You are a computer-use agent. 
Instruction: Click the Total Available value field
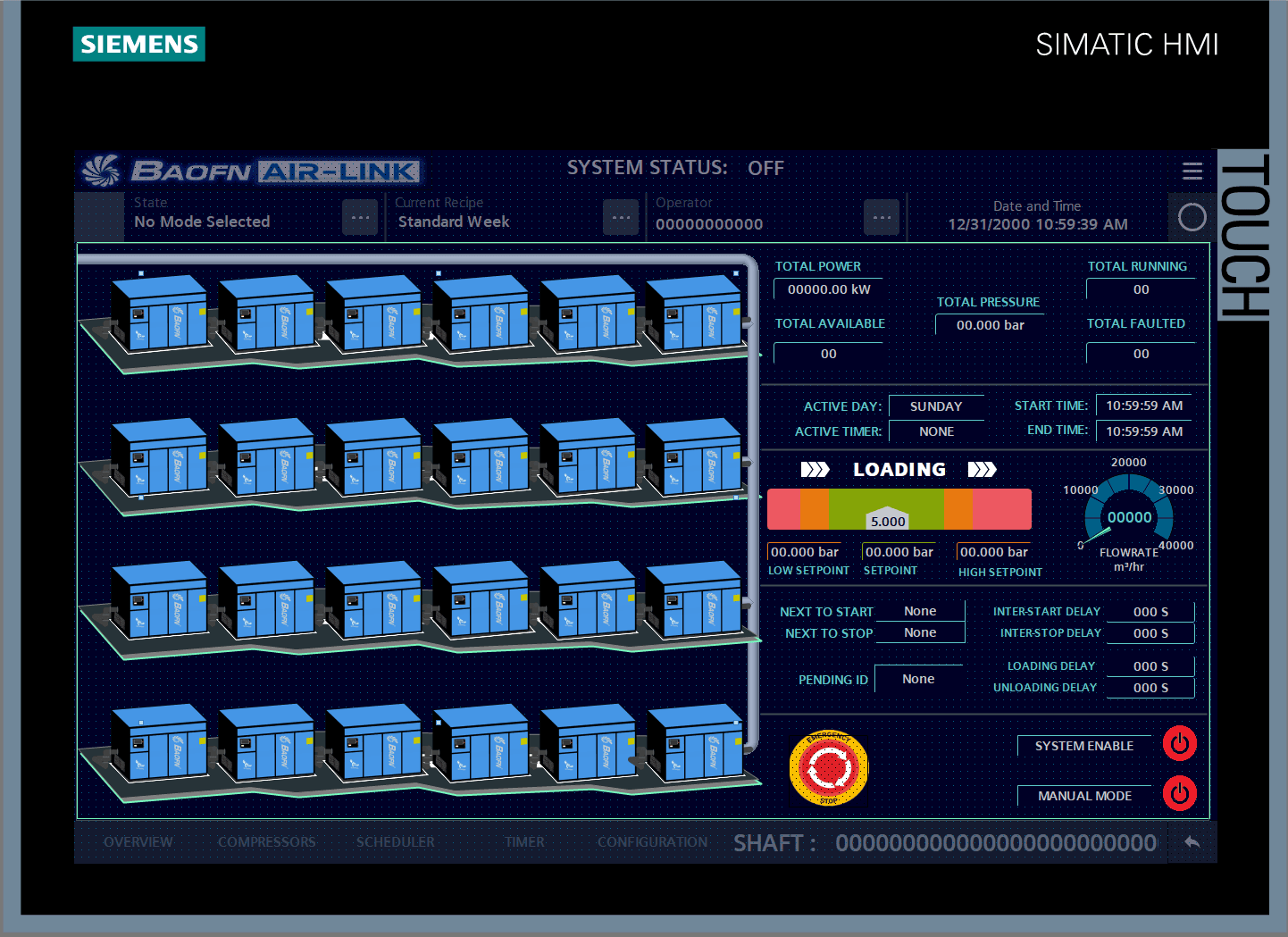click(829, 354)
